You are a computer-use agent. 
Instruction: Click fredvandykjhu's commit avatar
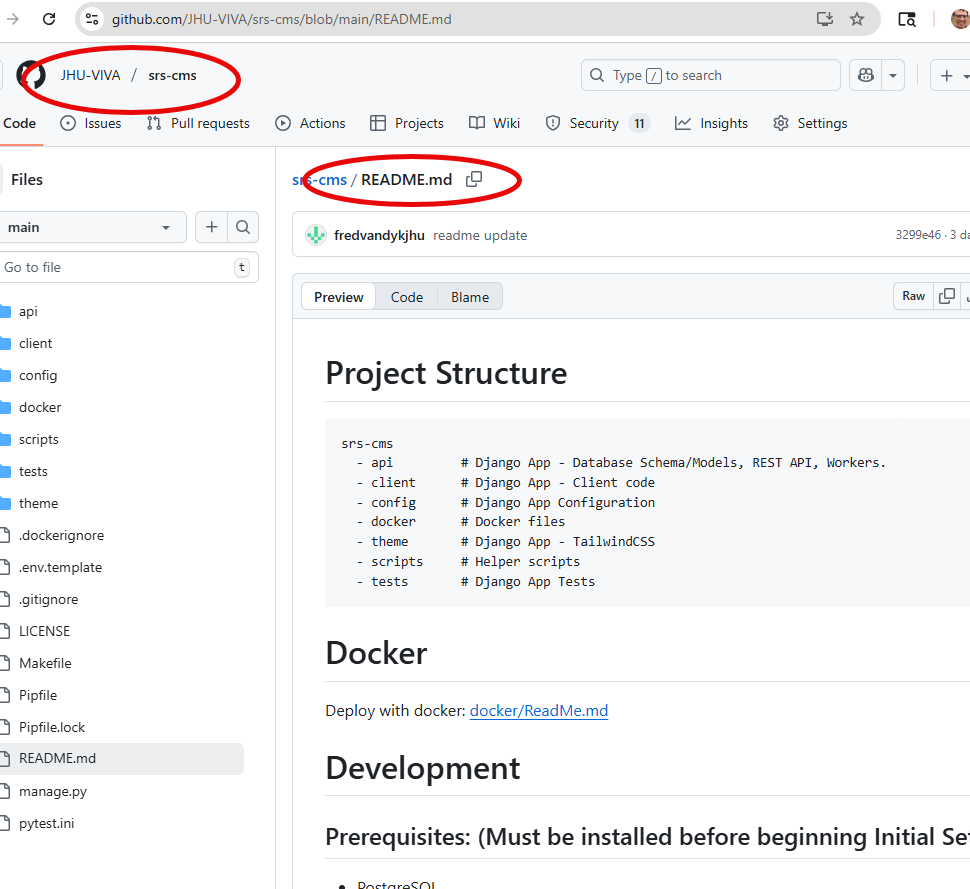(x=315, y=235)
